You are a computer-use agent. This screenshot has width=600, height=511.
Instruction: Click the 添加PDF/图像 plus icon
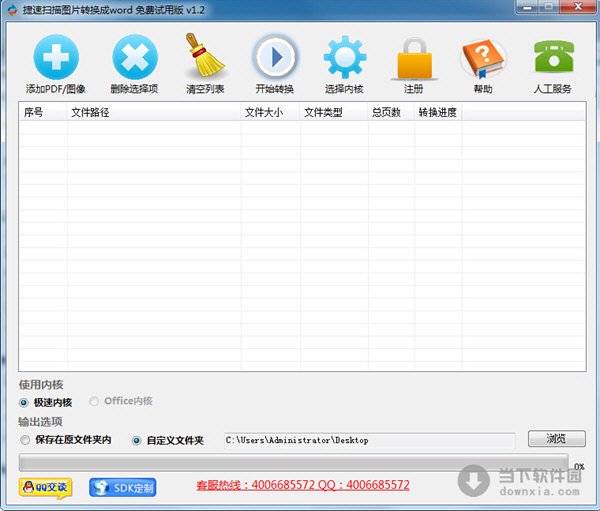coord(56,57)
